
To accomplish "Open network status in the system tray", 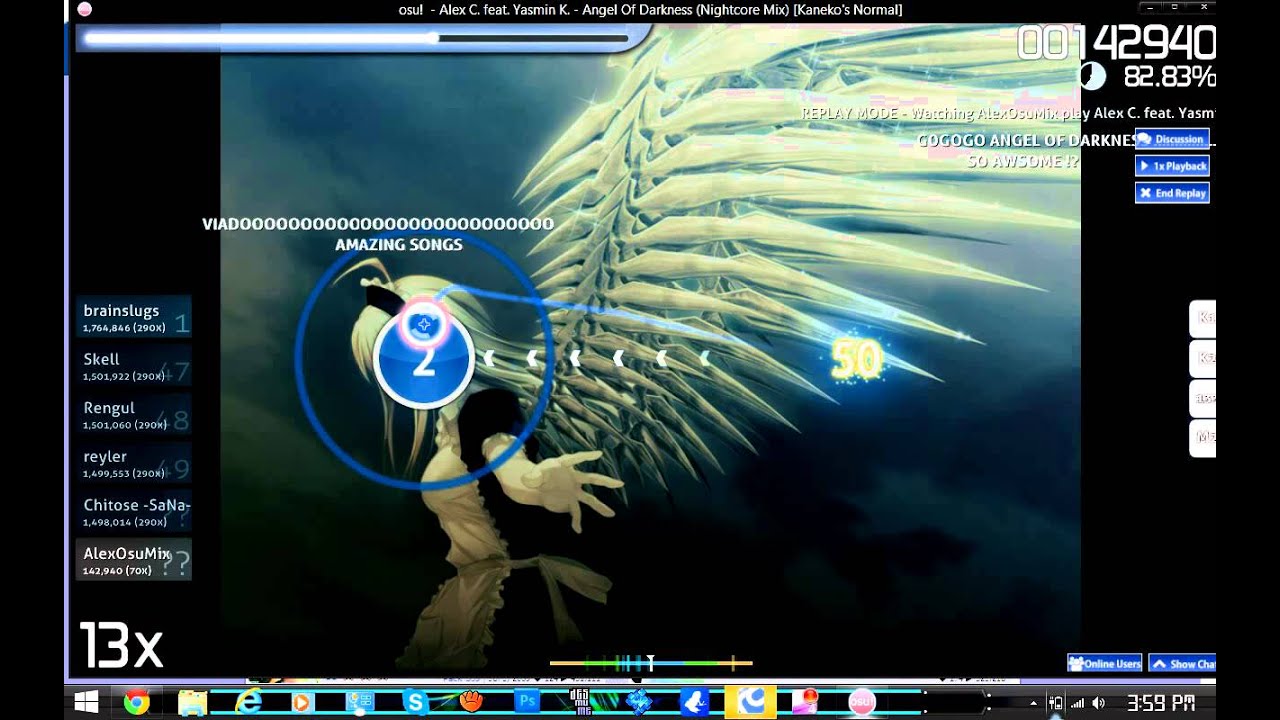I will coord(1078,703).
